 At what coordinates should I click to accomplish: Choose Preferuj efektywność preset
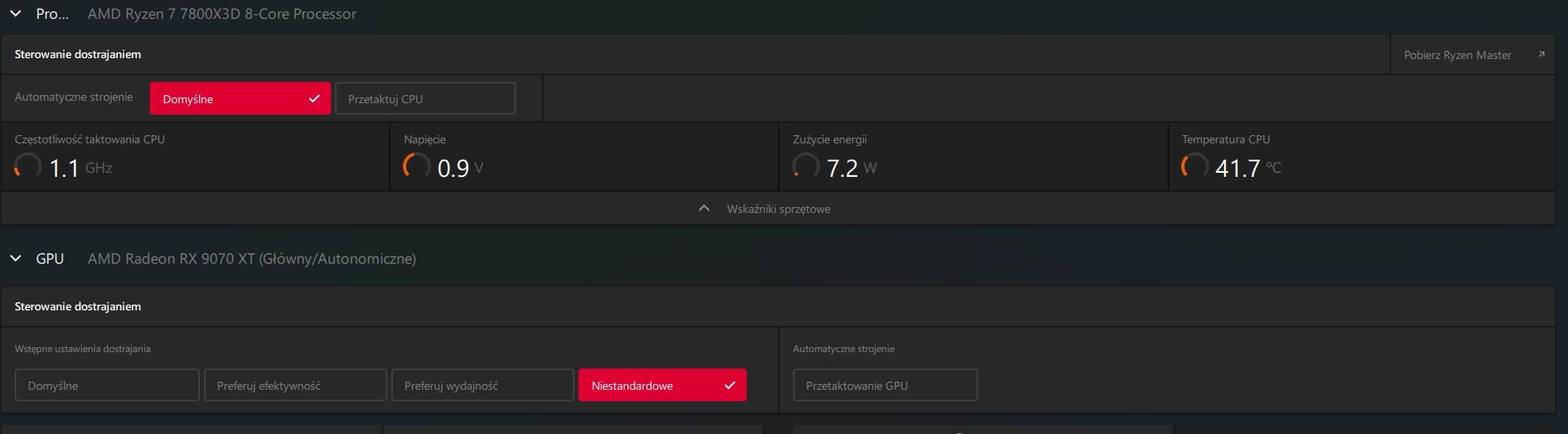tap(295, 385)
